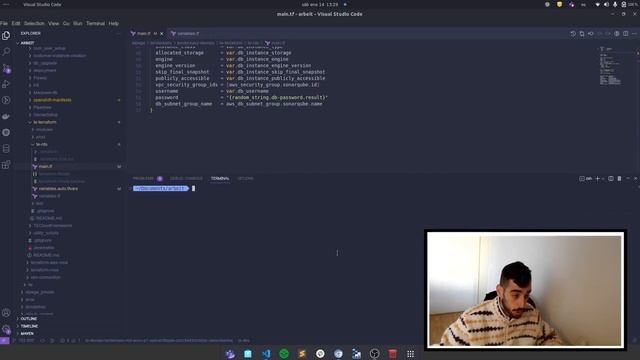Open the remote window indicator in status bar
Image resolution: width=640 pixels, height=360 pixels.
(x=4, y=340)
